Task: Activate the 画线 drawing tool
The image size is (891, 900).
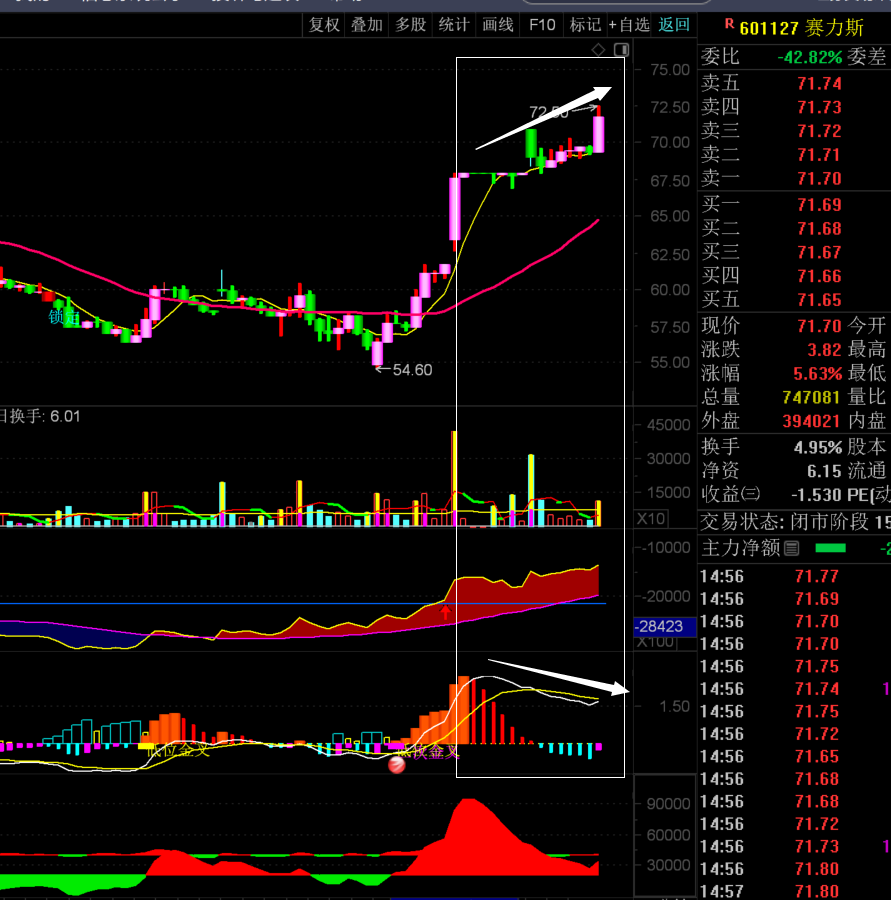Action: pos(497,25)
